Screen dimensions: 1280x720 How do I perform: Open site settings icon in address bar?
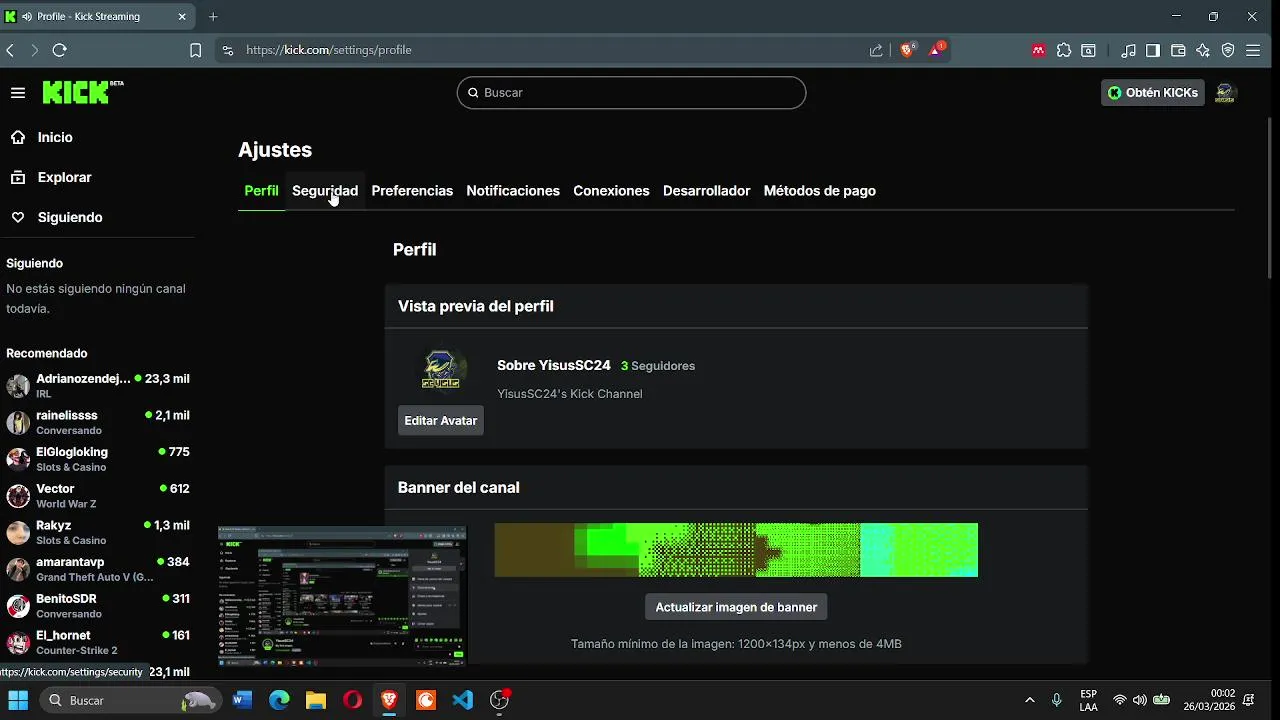tap(228, 50)
